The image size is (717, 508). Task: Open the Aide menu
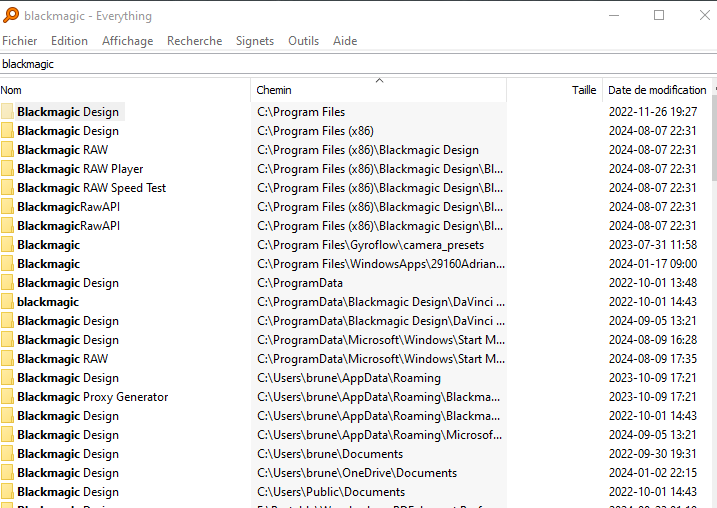(x=345, y=41)
